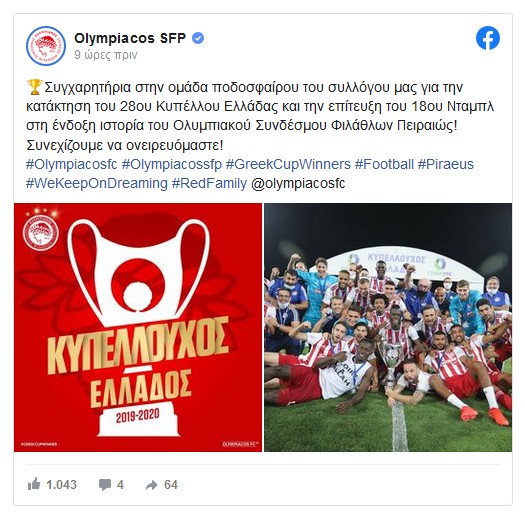The image size is (525, 519).
Task: Open the #Piraeus hashtag
Action: tap(446, 164)
